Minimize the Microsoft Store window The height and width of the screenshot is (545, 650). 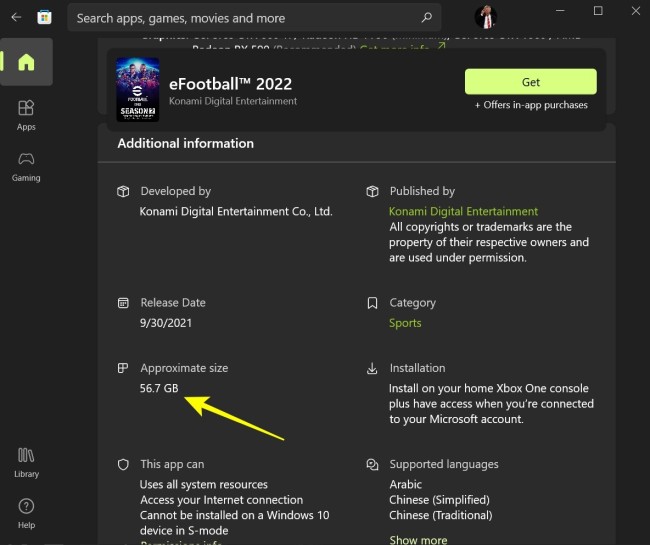(x=560, y=11)
